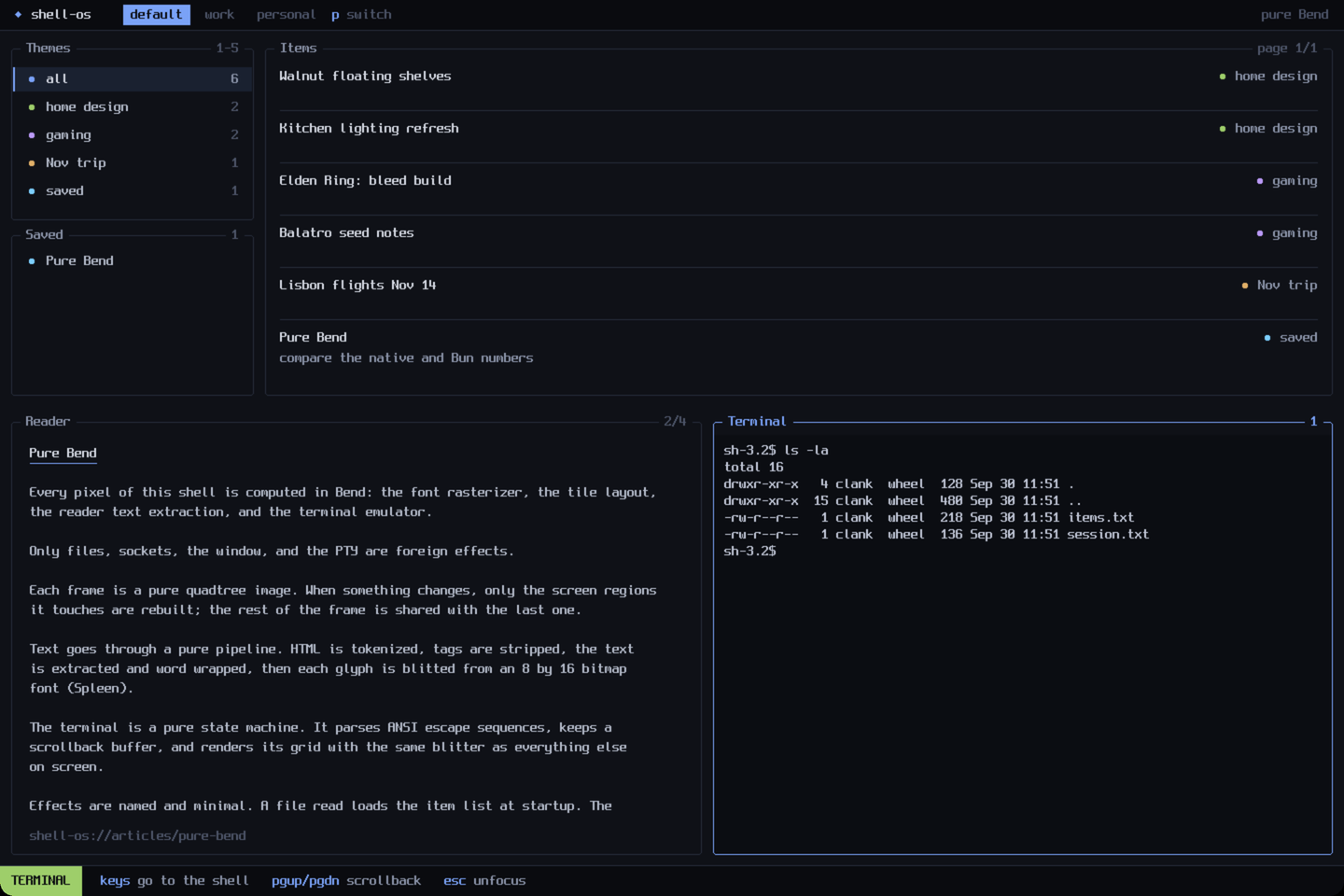Click the home design tag on Walnut shelves

pos(1268,77)
